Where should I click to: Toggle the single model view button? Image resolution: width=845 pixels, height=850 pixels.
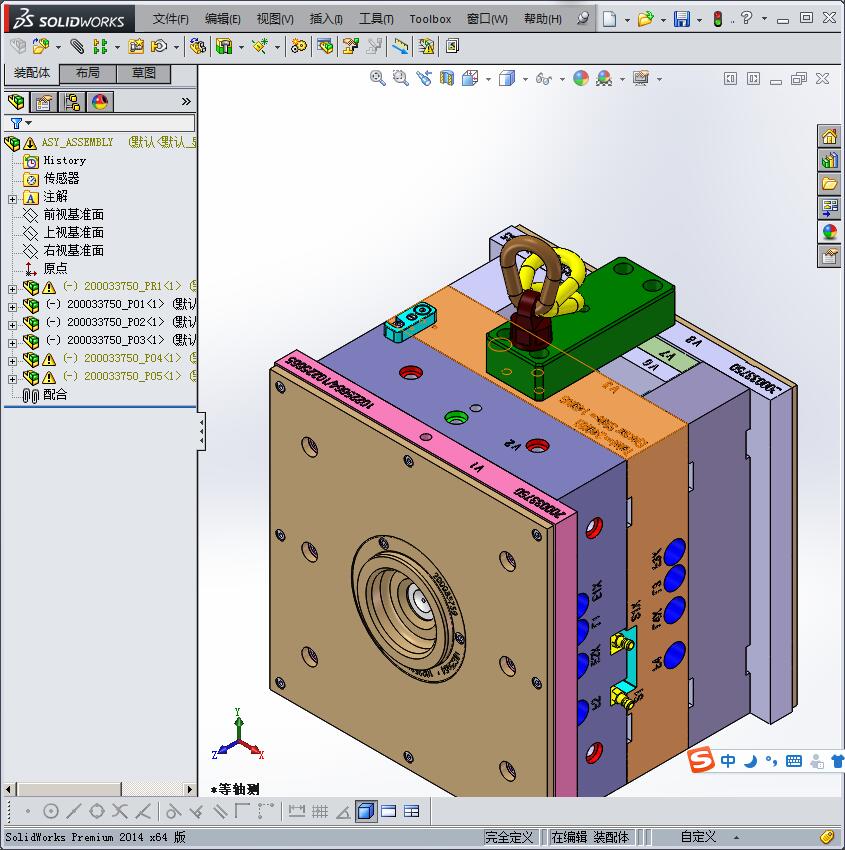366,811
